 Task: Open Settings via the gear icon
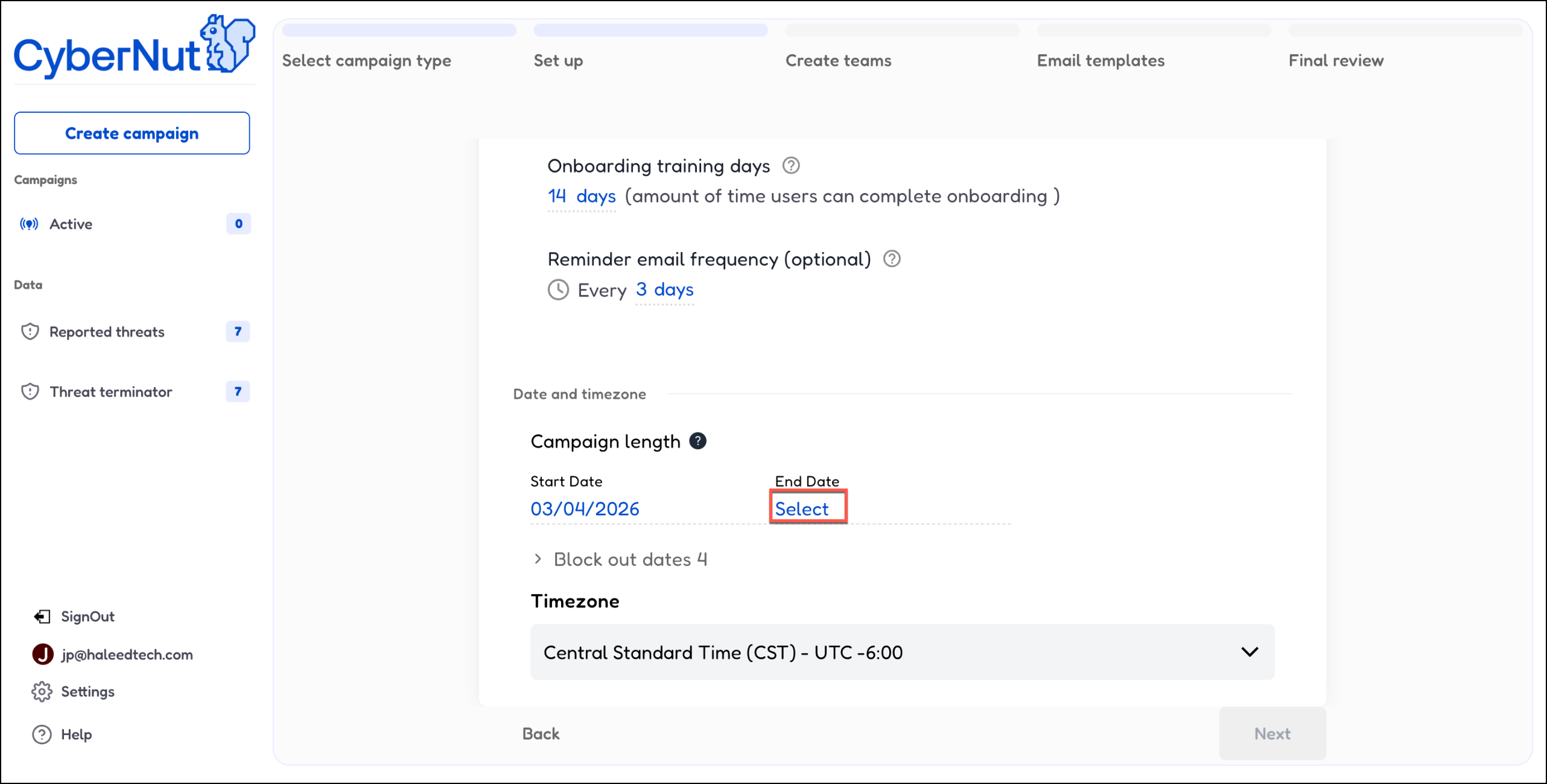click(x=42, y=692)
